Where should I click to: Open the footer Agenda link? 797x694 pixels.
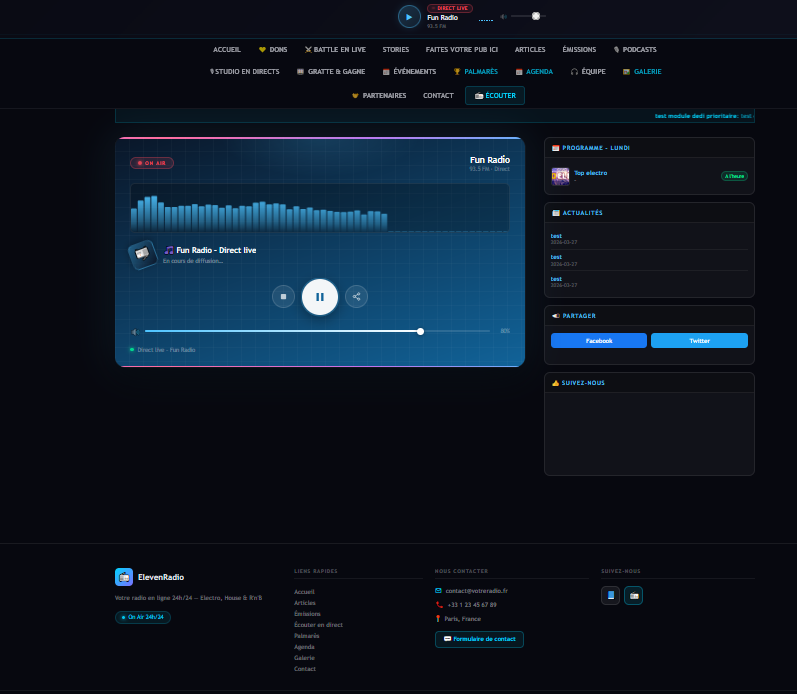(304, 647)
